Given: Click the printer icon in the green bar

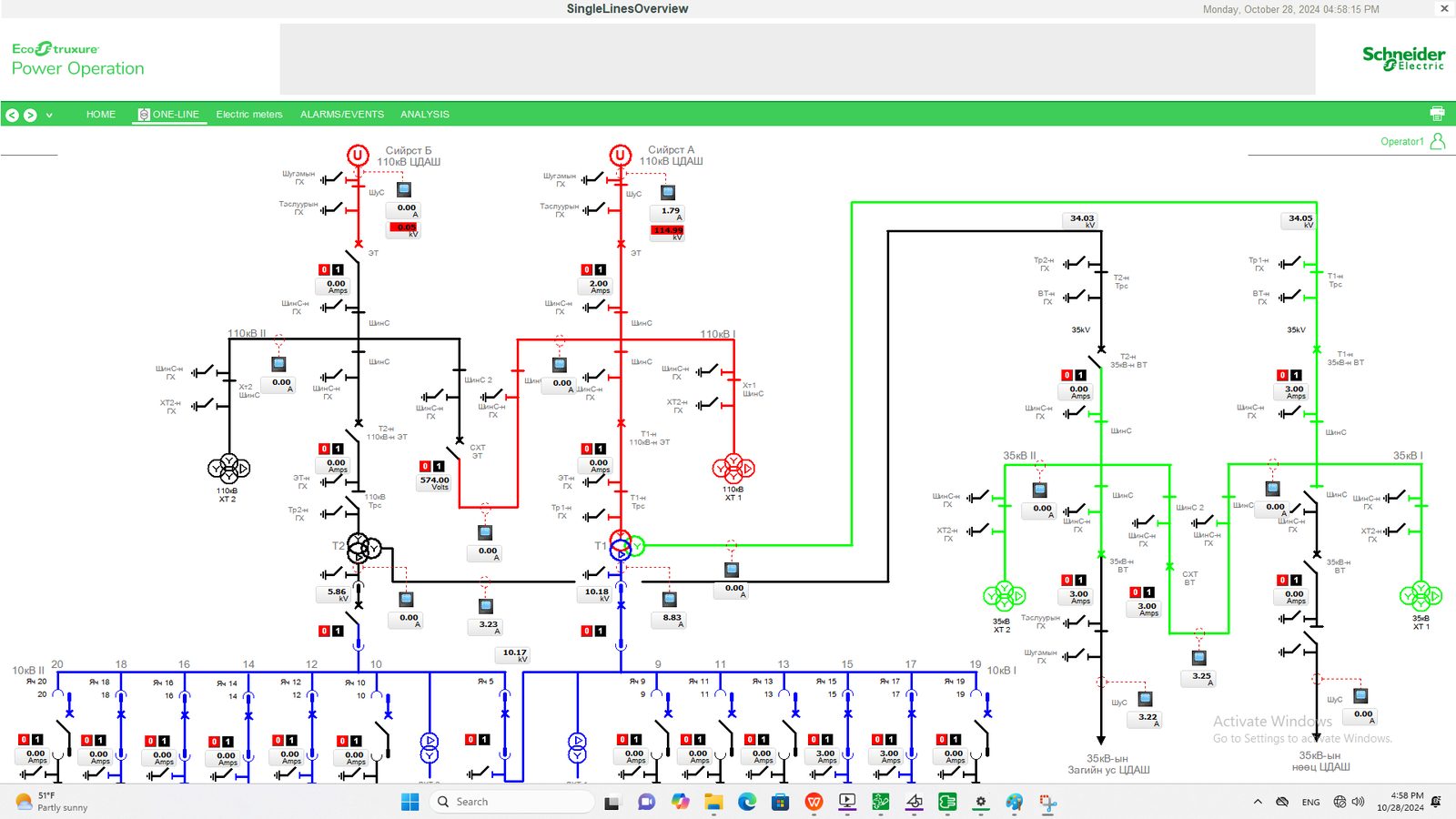Looking at the screenshot, I should click(1437, 114).
